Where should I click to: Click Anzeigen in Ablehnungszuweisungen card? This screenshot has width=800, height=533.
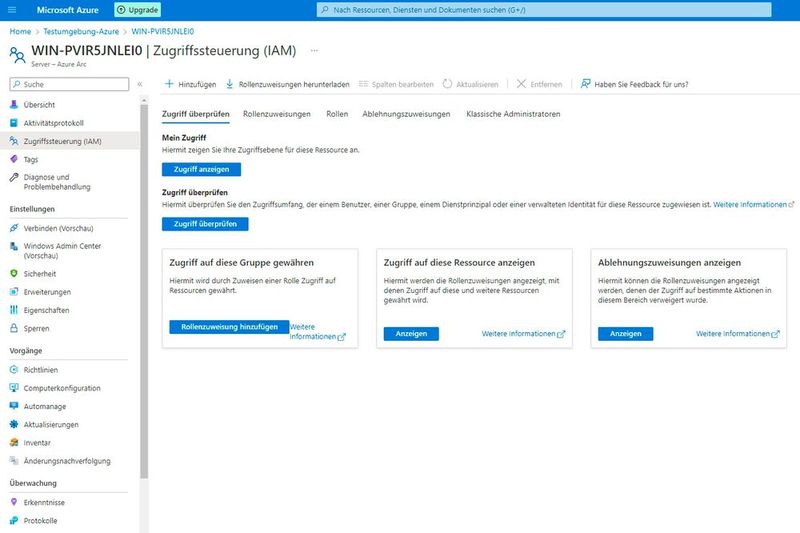coord(626,334)
